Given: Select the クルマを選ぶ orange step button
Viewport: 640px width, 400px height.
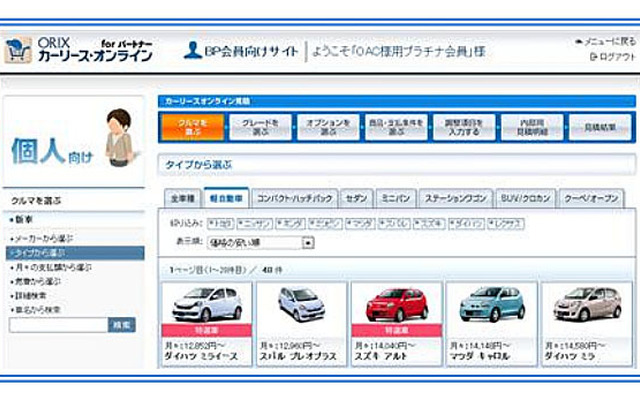Looking at the screenshot, I should click(193, 127).
